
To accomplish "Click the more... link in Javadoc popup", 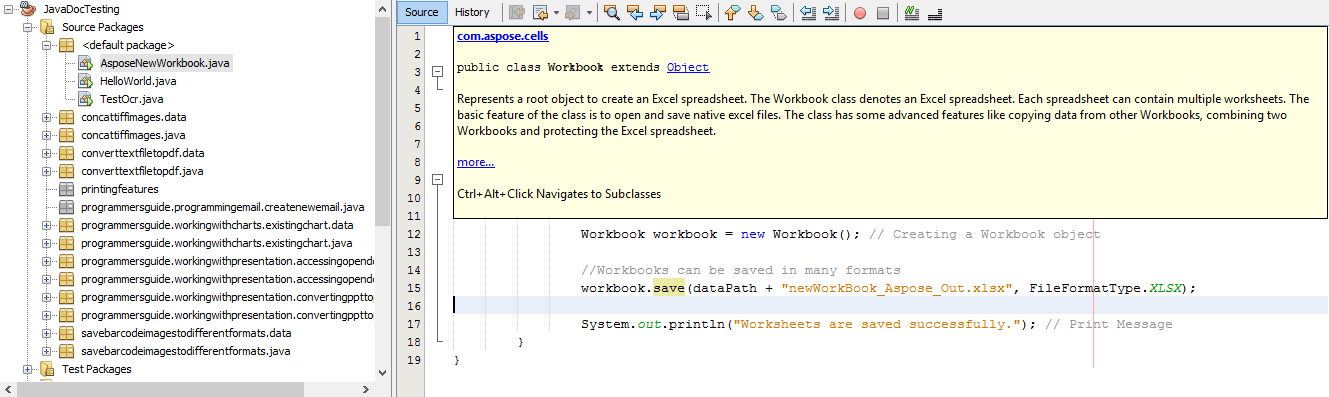I will pos(475,162).
